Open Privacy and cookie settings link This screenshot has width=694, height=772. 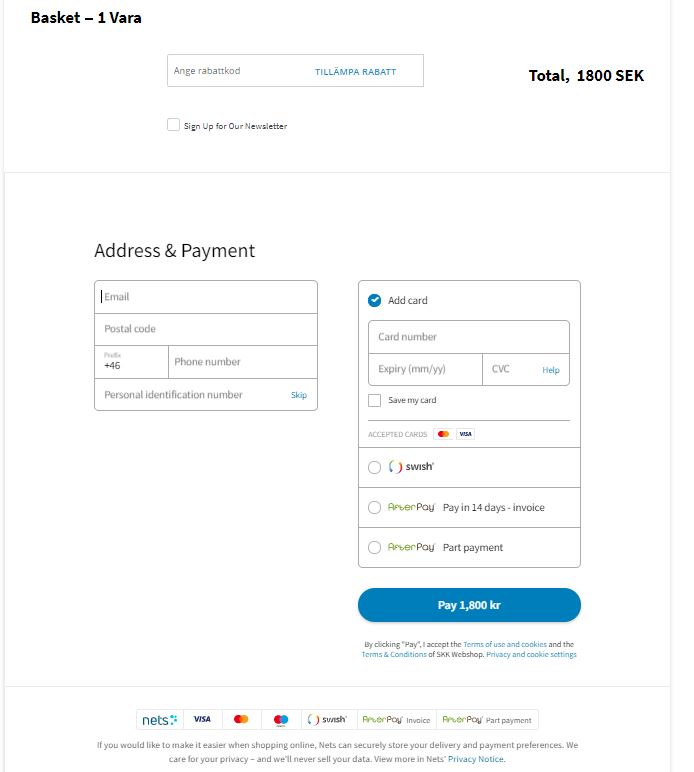pyautogui.click(x=531, y=654)
